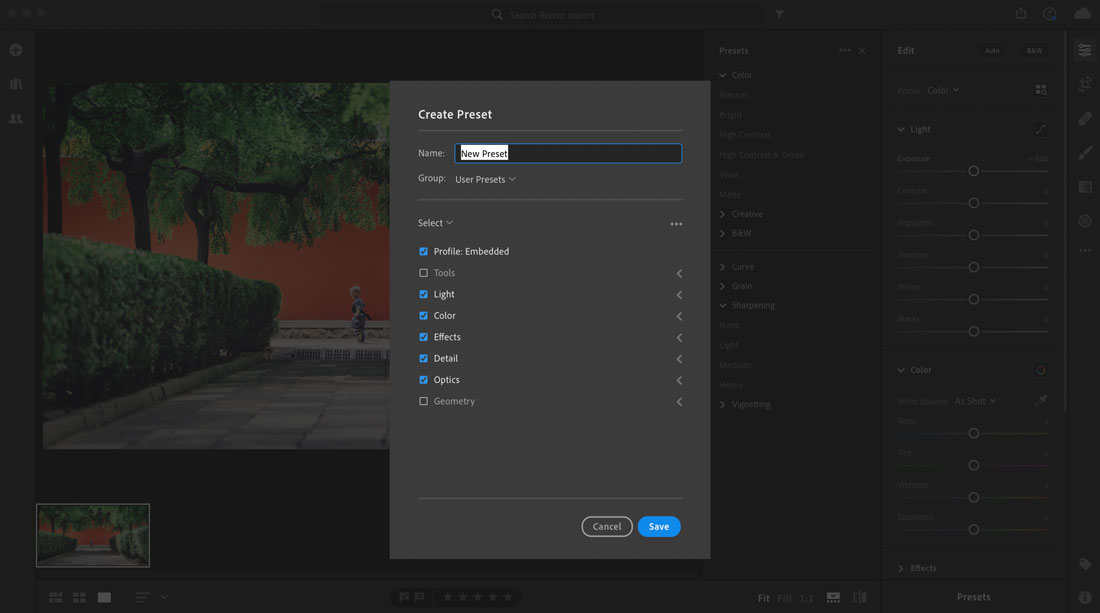Viewport: 1100px width, 613px height.
Task: Uncheck Profile: Embedded checkbox
Action: pos(423,251)
